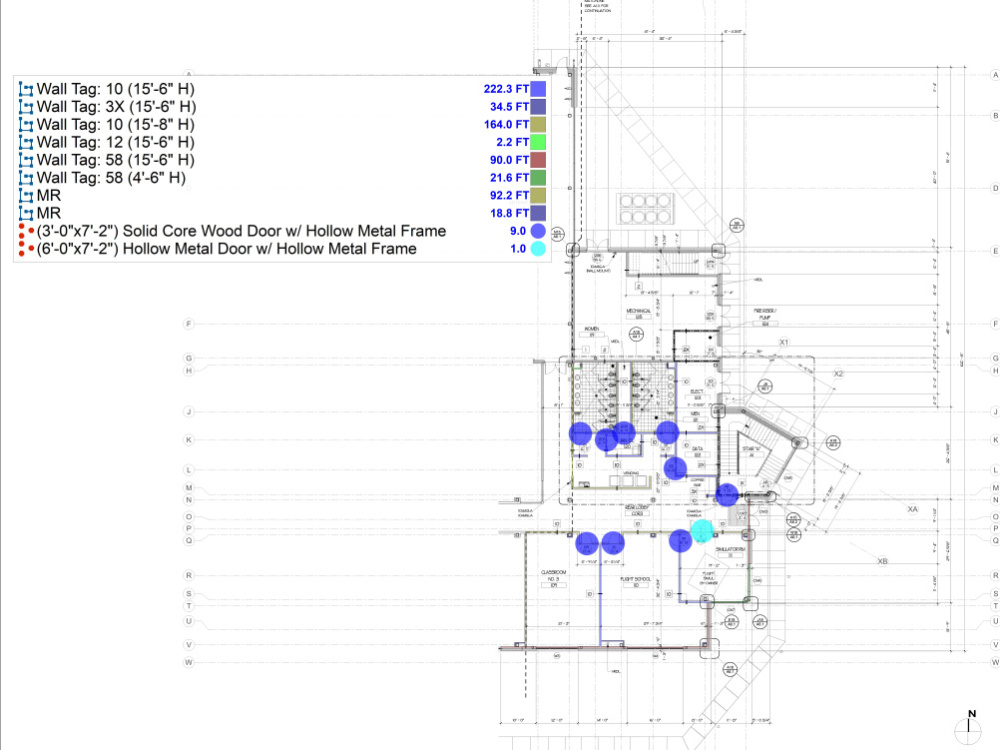Click the Wall Tag 10 (15'-8" H) polyline icon

pyautogui.click(x=27, y=124)
